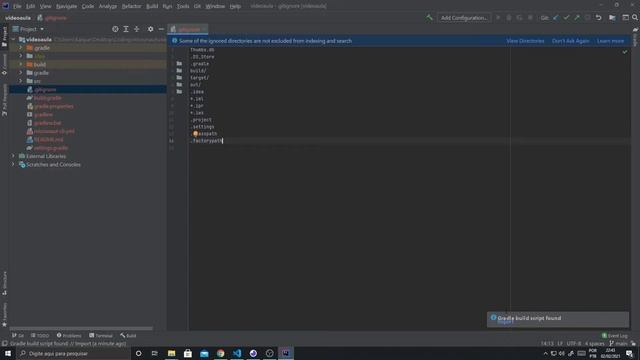
Task: Open the main branch selector in status bar
Action: pyautogui.click(x=618, y=344)
